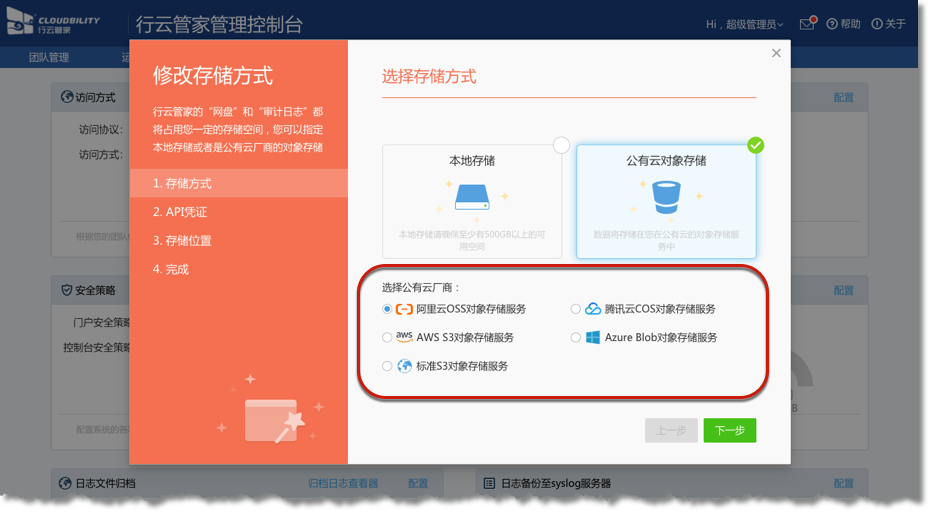Click the 日志备份至syslog服务器 list icon
This screenshot has height=512, width=928.
[489, 484]
